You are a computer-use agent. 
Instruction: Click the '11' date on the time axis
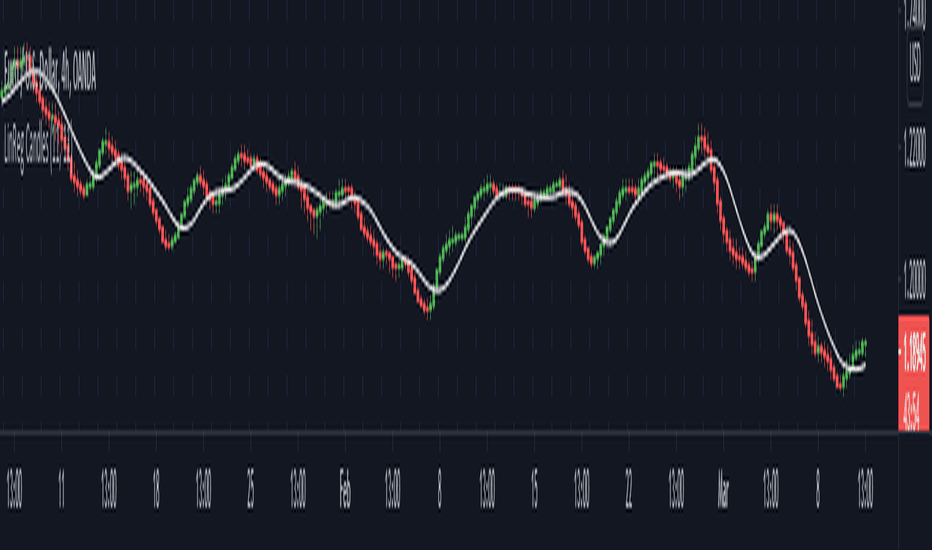(61, 490)
